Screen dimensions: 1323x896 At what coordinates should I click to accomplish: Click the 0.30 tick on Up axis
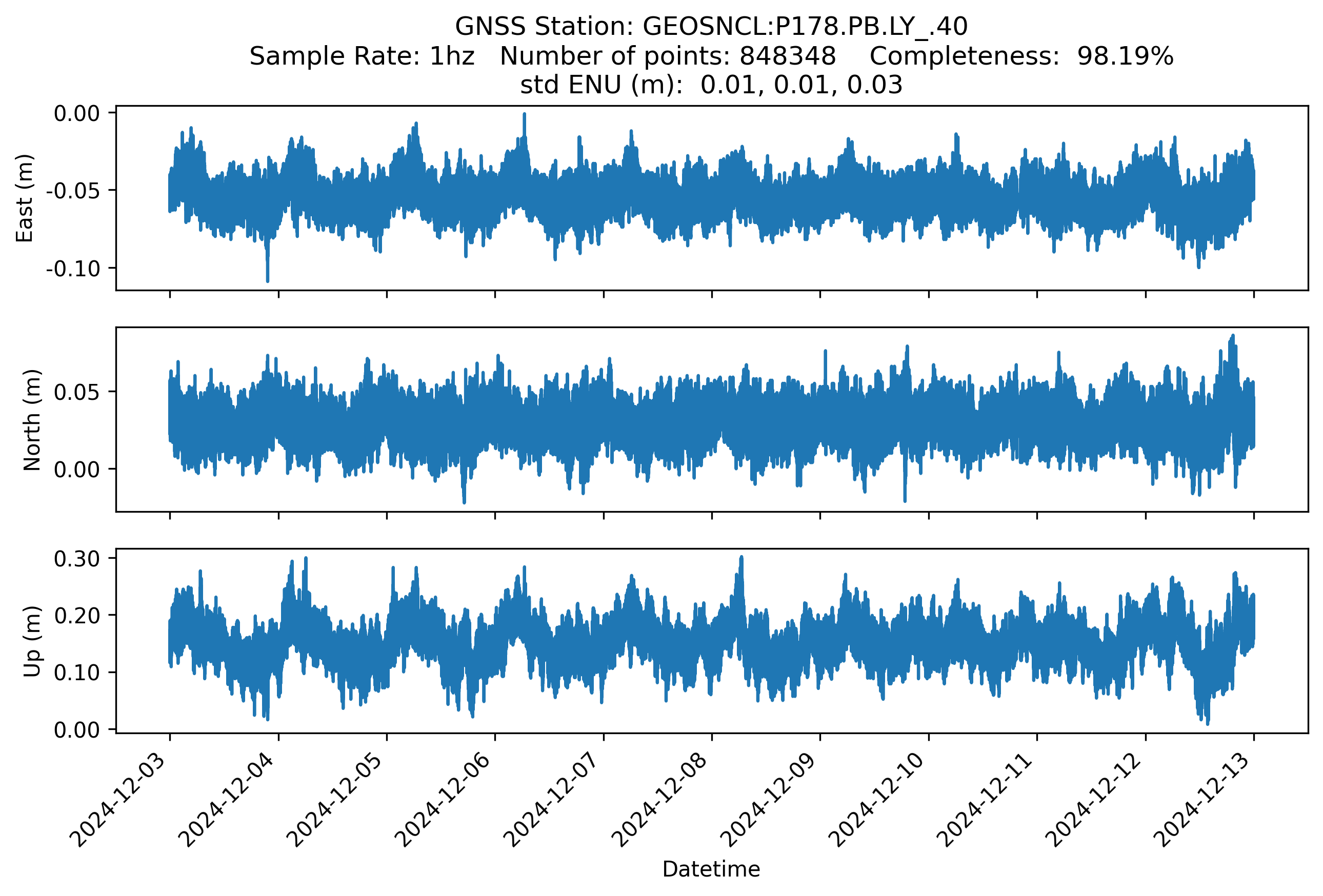click(x=77, y=559)
